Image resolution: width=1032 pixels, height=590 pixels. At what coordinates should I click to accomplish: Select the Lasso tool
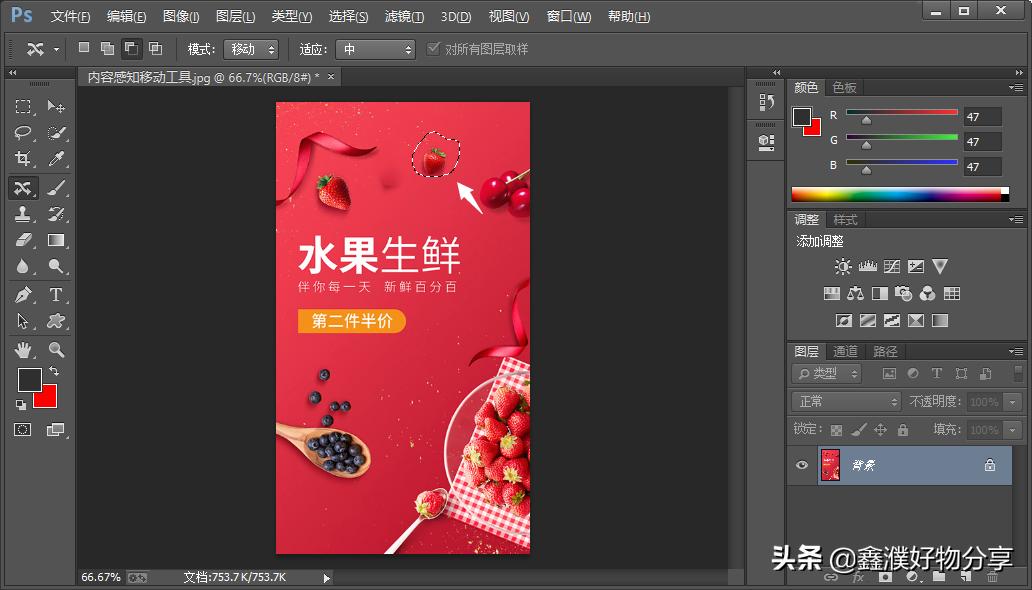[x=24, y=133]
